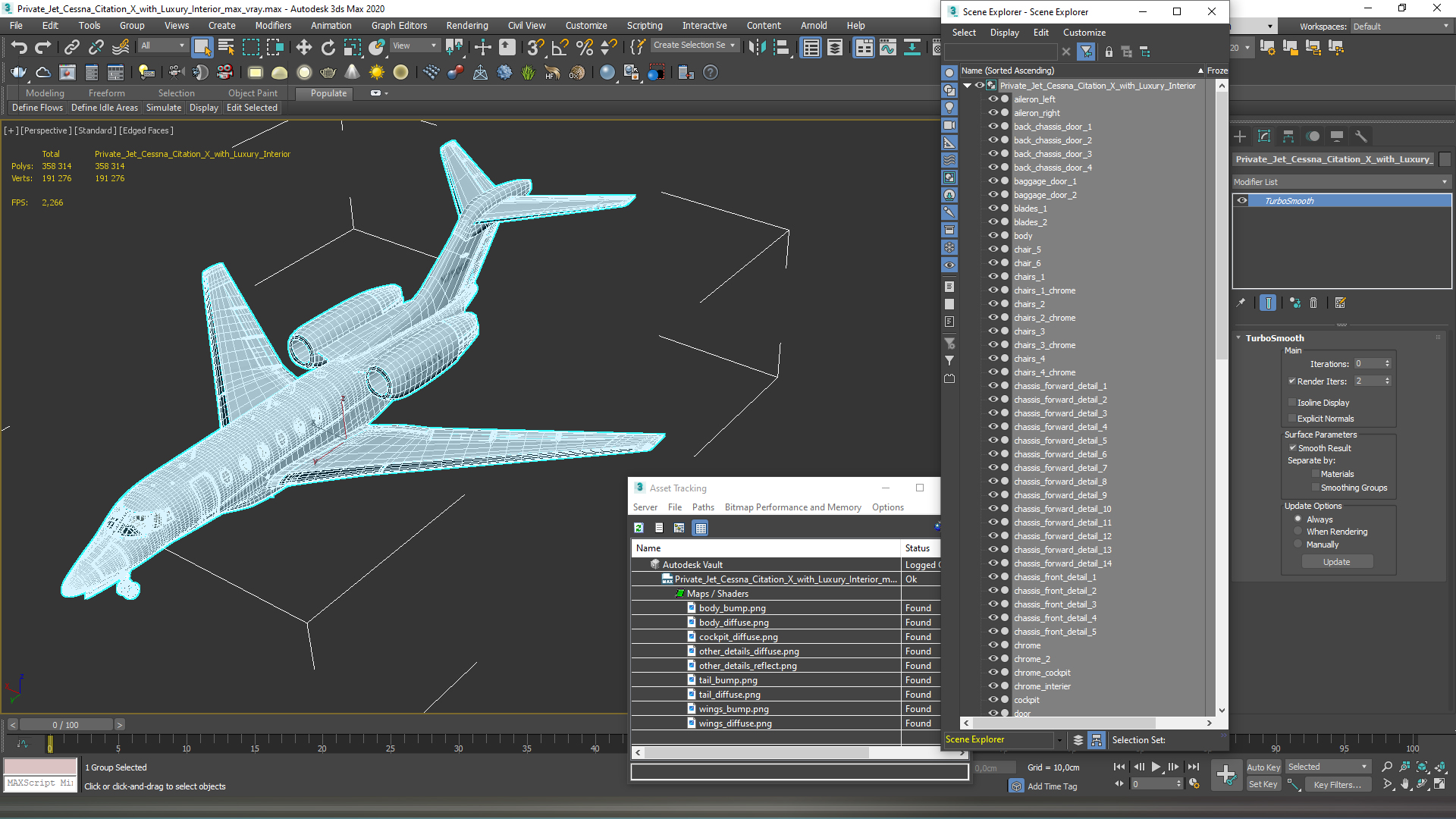Uncheck the Smooth Result checkbox
Viewport: 1456px width, 819px height.
(1292, 448)
